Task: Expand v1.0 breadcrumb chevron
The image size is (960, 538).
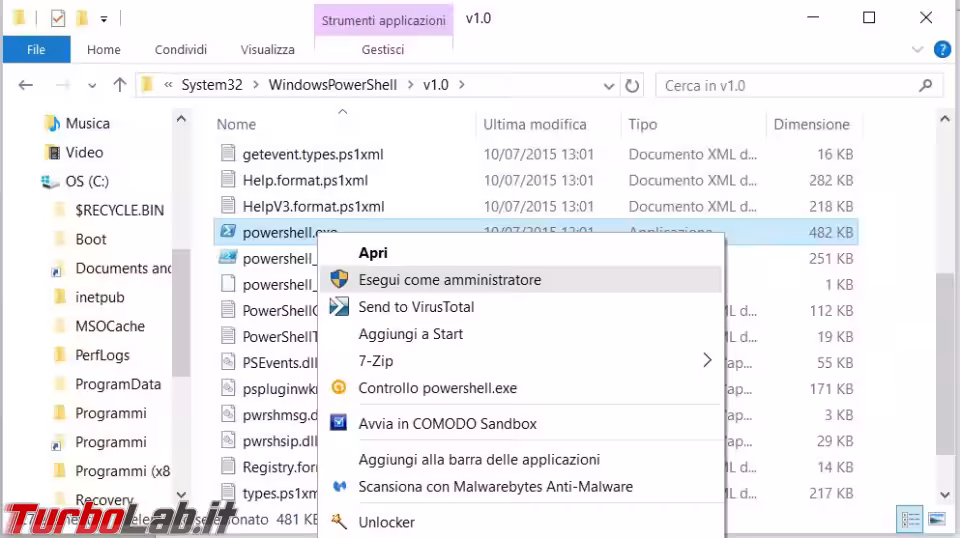Action: [x=462, y=85]
